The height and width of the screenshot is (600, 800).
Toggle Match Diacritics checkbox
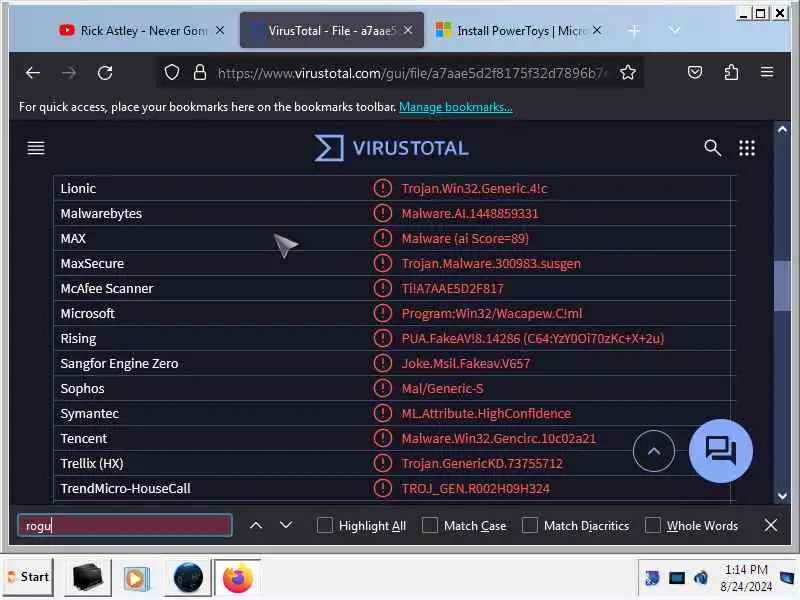tap(530, 525)
